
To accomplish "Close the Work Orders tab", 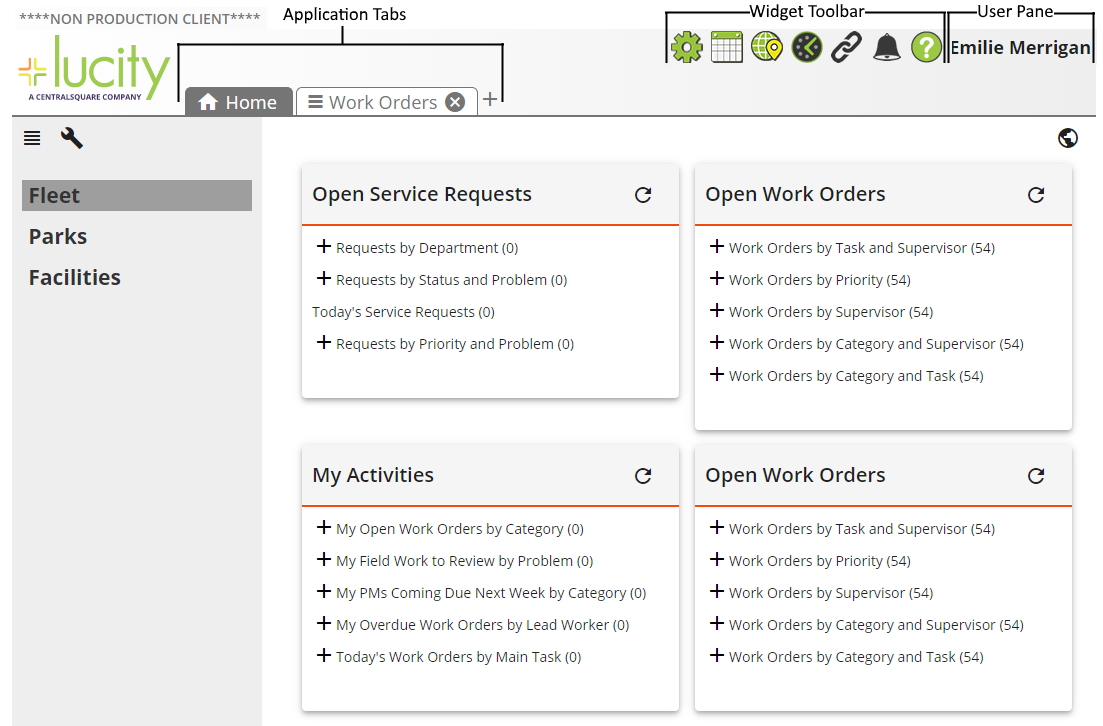I will pyautogui.click(x=455, y=102).
